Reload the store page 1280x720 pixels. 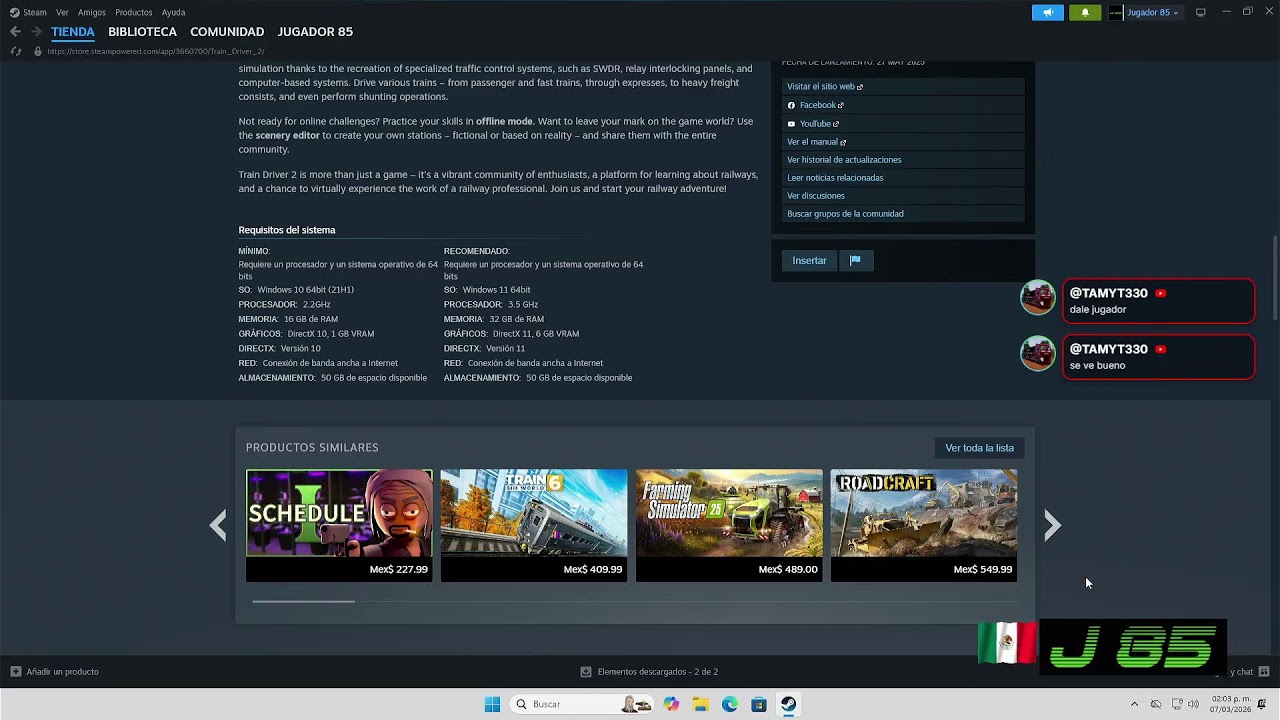pyautogui.click(x=16, y=51)
